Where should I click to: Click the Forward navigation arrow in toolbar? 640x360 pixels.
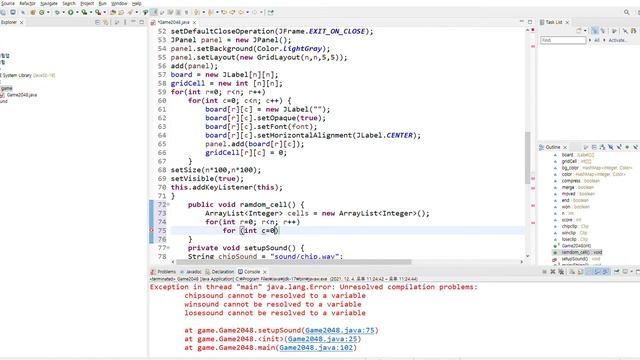point(254,12)
